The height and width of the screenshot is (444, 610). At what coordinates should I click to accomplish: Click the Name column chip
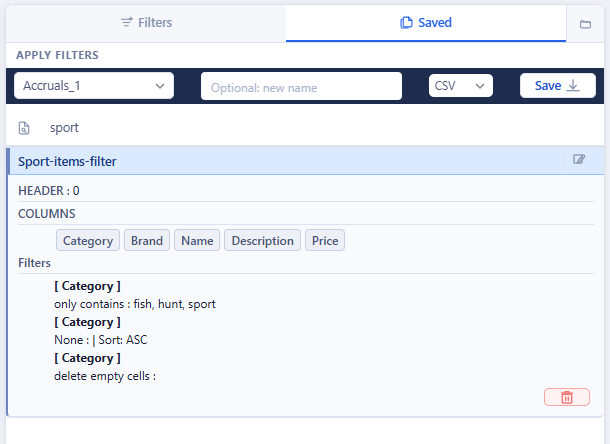click(x=197, y=240)
